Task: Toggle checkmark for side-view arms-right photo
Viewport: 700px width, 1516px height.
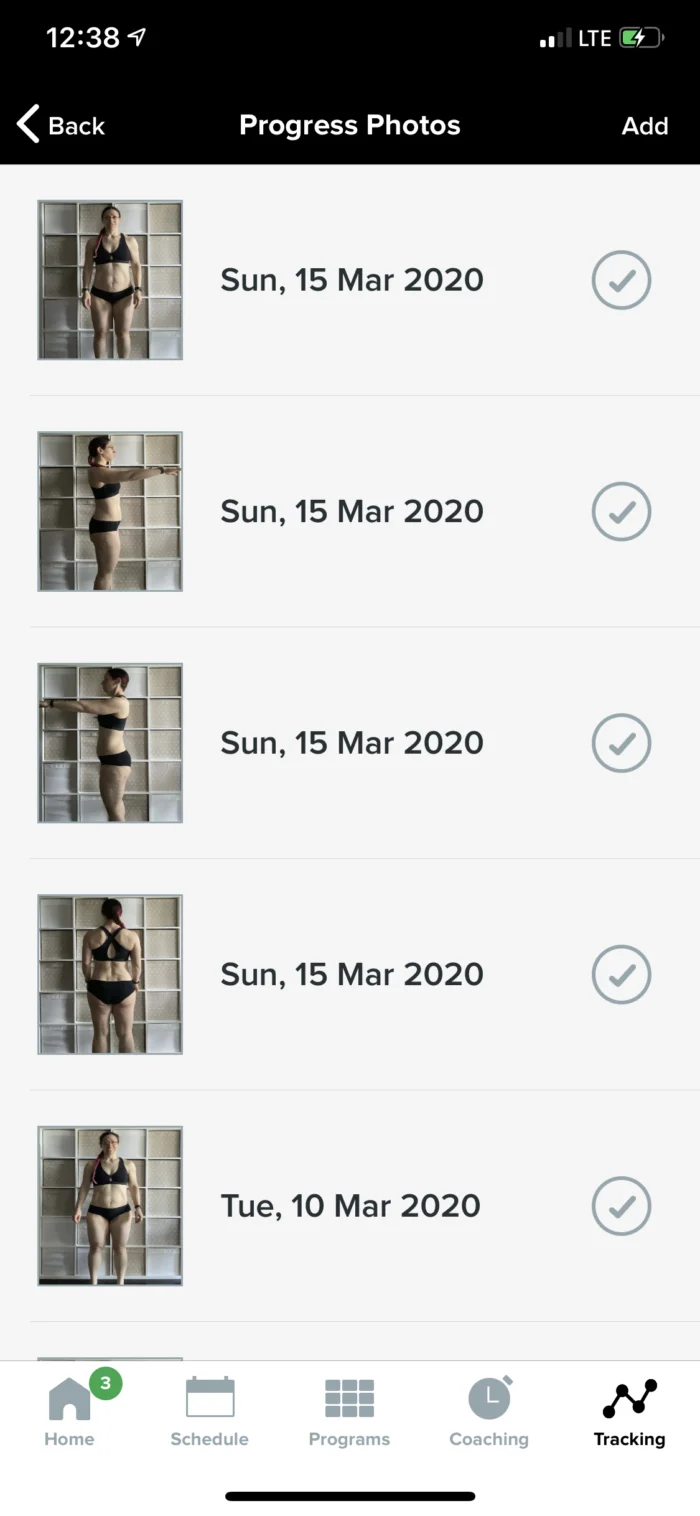Action: (621, 511)
